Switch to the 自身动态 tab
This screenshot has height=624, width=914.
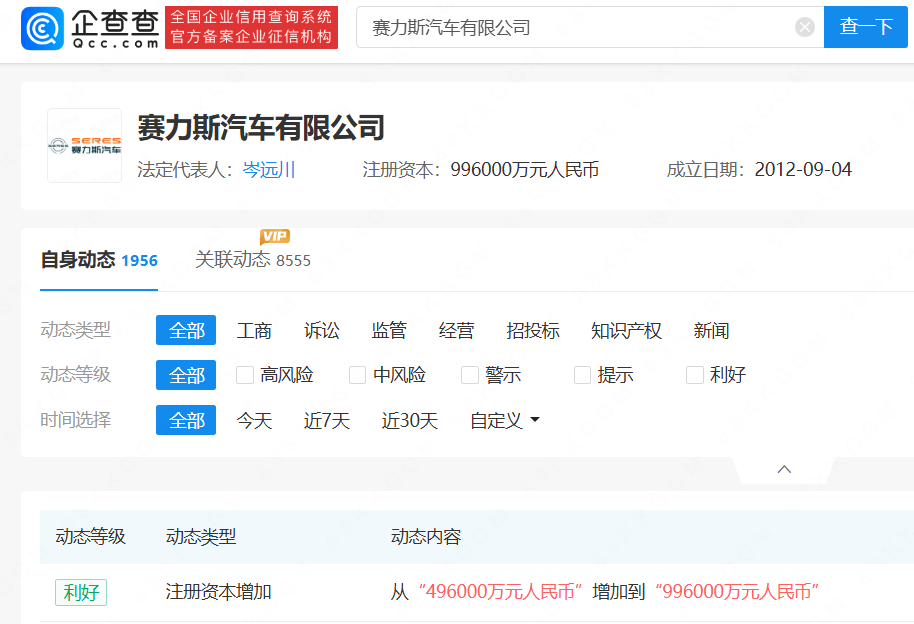[x=99, y=260]
